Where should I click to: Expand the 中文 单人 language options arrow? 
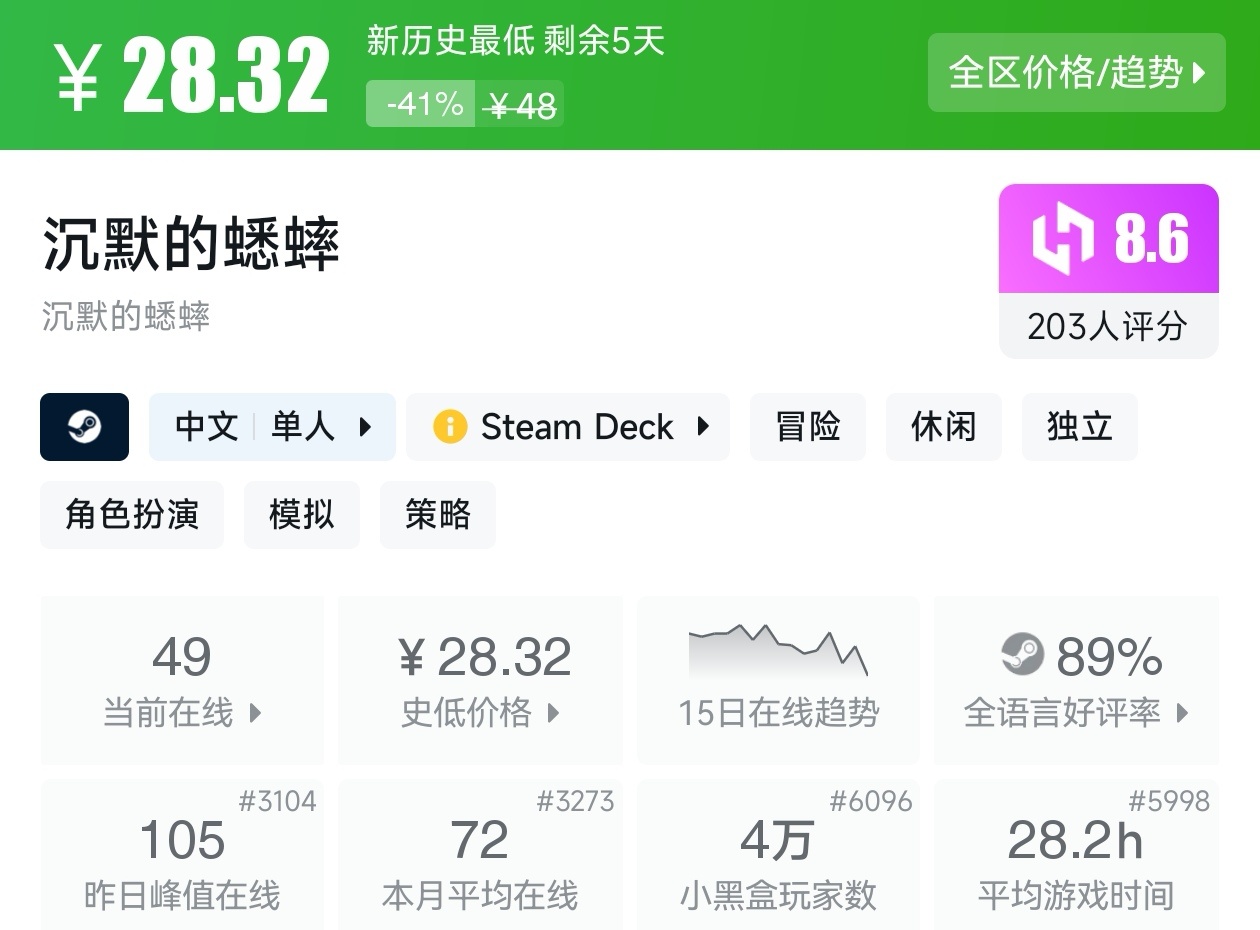pos(365,427)
